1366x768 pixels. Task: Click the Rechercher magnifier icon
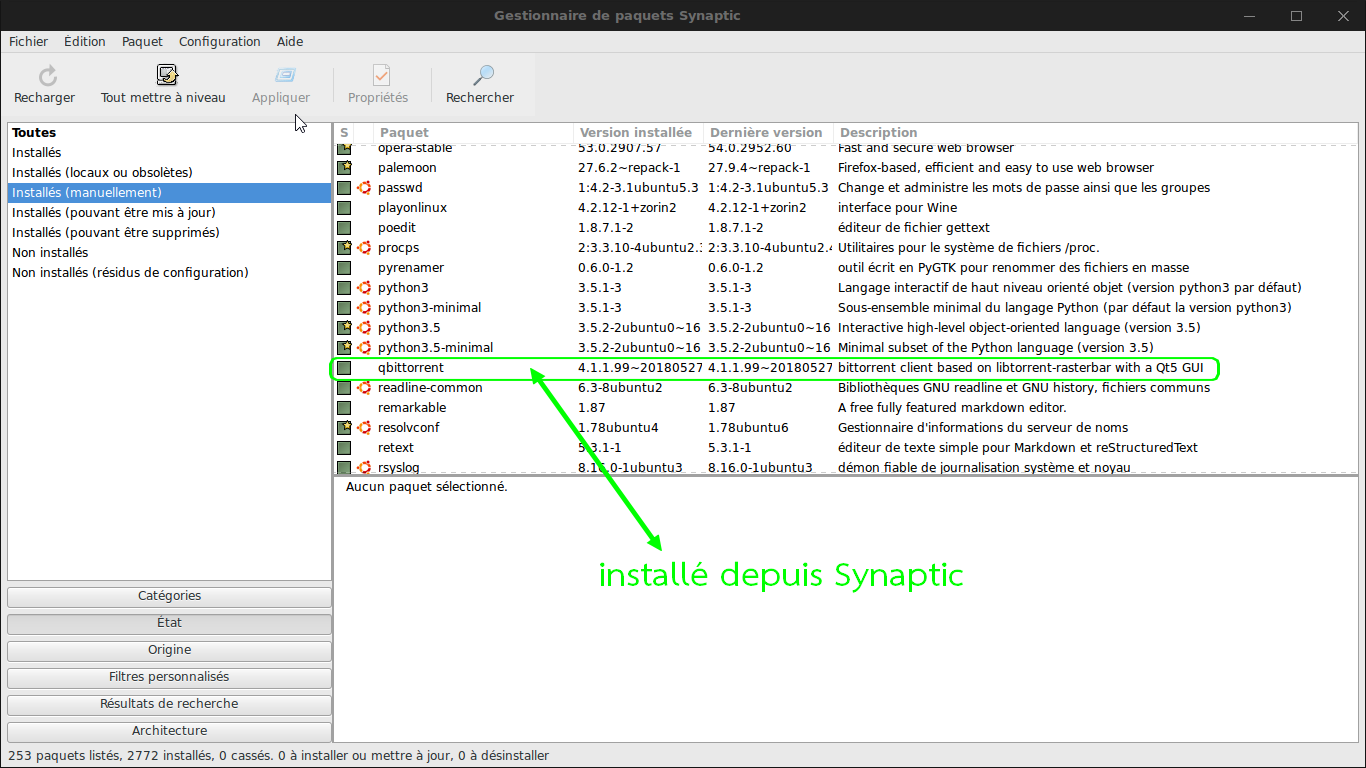(x=483, y=76)
